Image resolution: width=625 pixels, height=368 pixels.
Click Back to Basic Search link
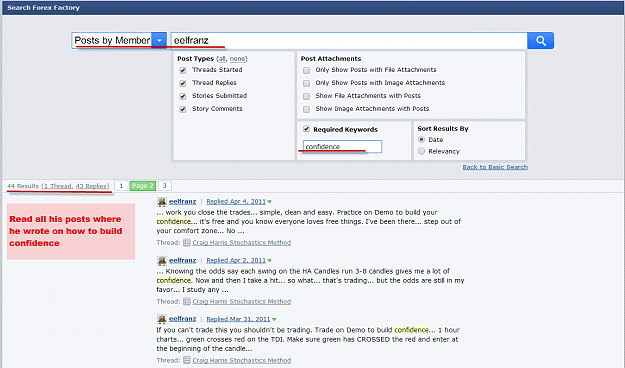coord(495,167)
